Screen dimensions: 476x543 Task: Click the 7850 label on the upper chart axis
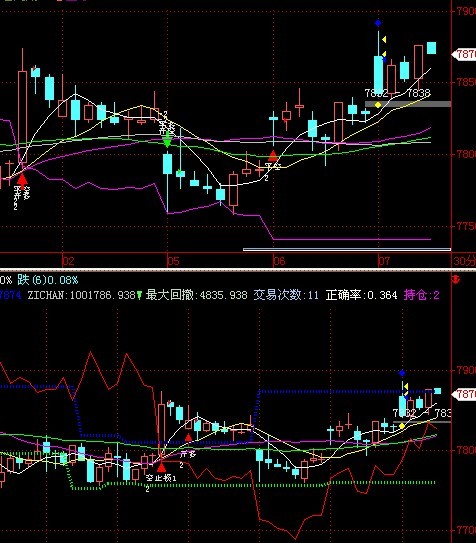coord(466,82)
